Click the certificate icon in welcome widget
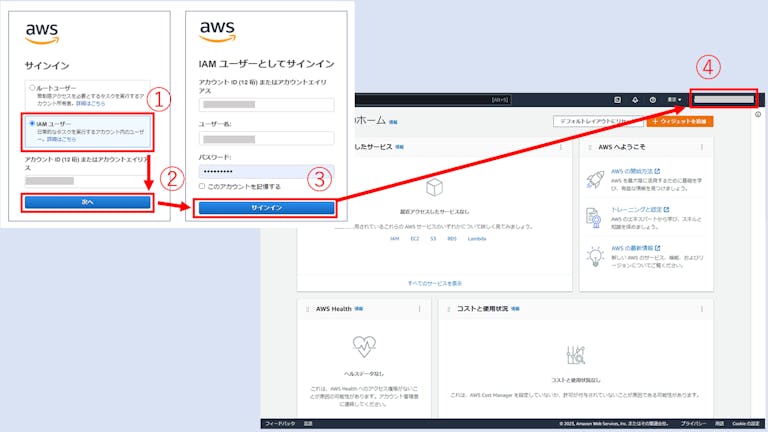 click(594, 218)
